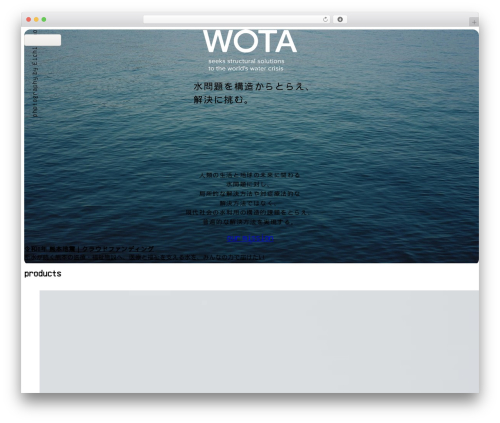Click the gray product image panel
The image size is (500, 423).
coord(259,341)
